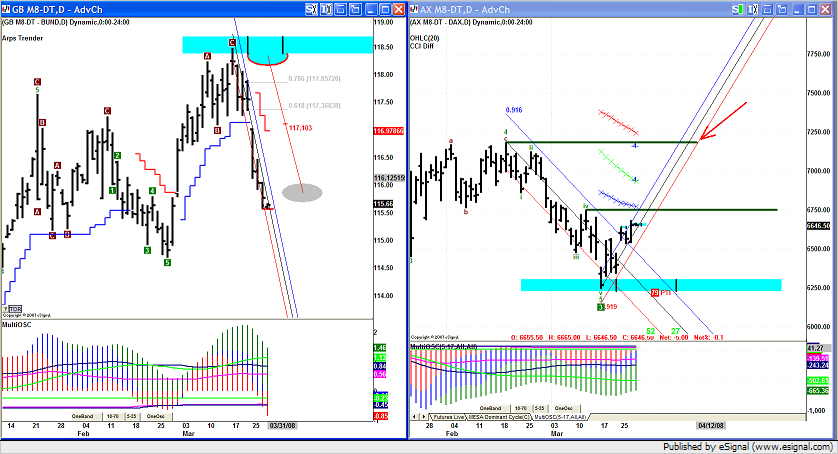This screenshot has height=454, width=838.
Task: Click the OneBand label in GB oscillator panel
Action: point(82,416)
